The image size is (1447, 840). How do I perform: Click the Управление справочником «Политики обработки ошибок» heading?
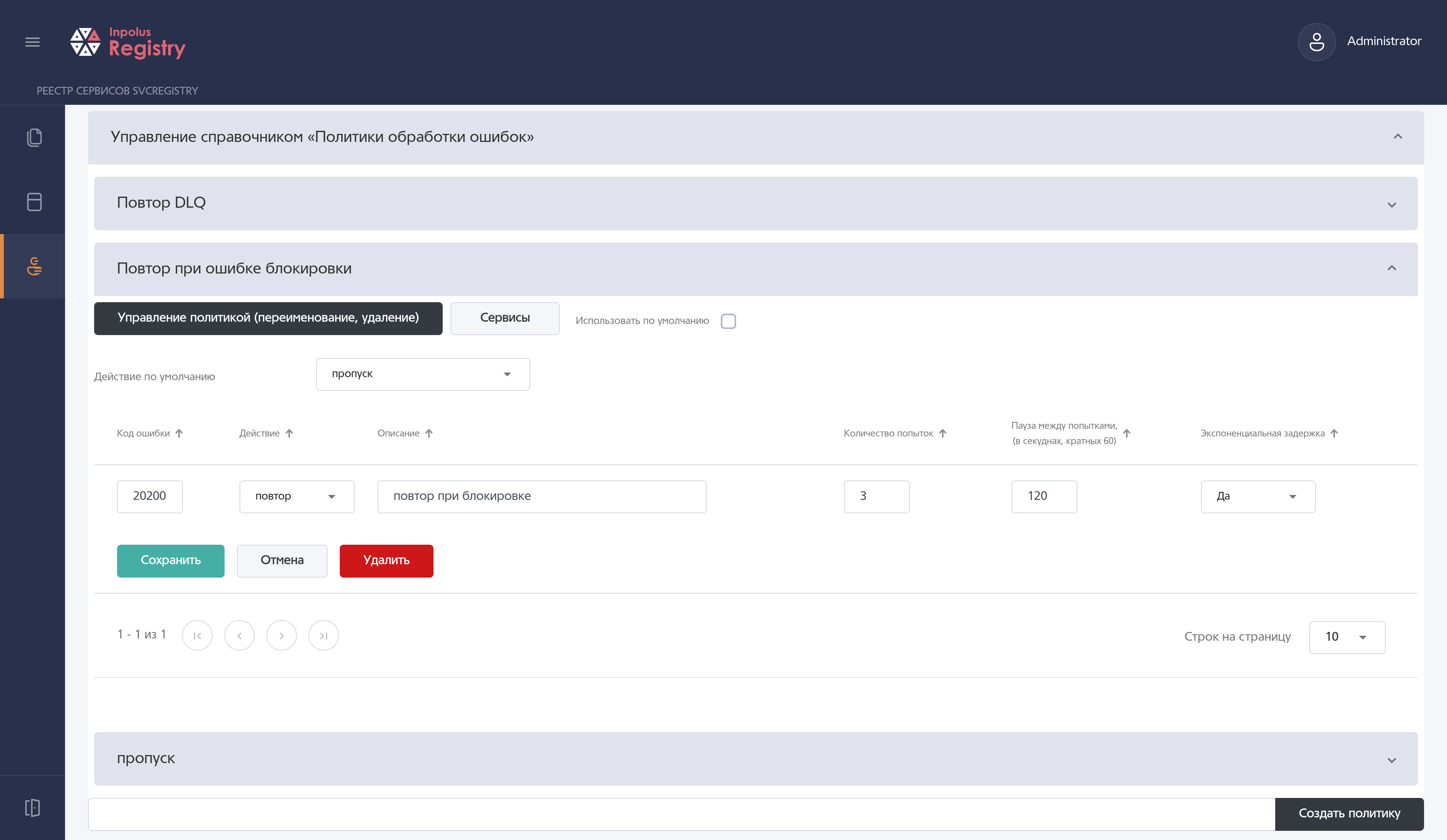[322, 137]
